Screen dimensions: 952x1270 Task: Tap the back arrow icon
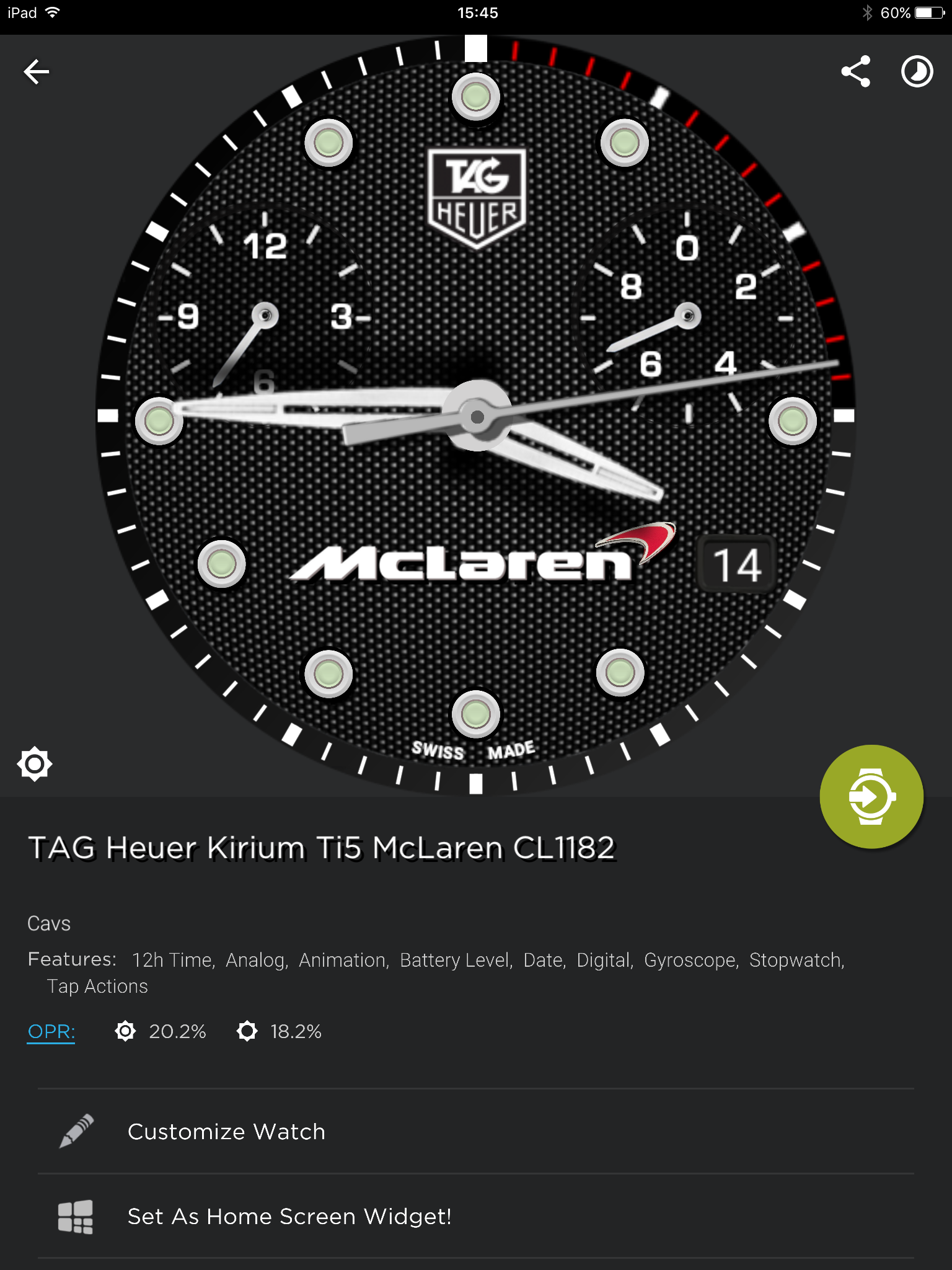pos(36,72)
